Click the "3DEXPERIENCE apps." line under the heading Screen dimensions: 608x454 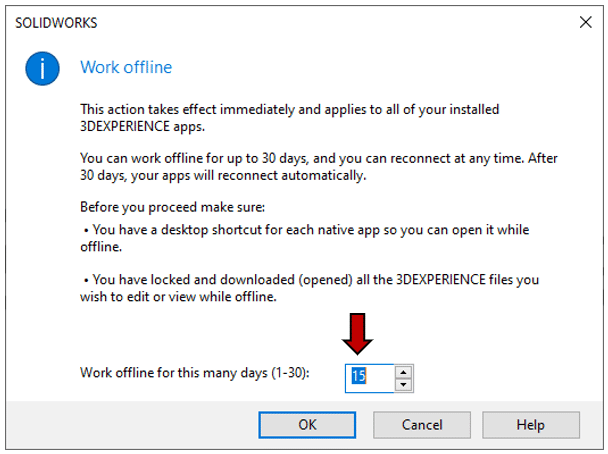(139, 127)
